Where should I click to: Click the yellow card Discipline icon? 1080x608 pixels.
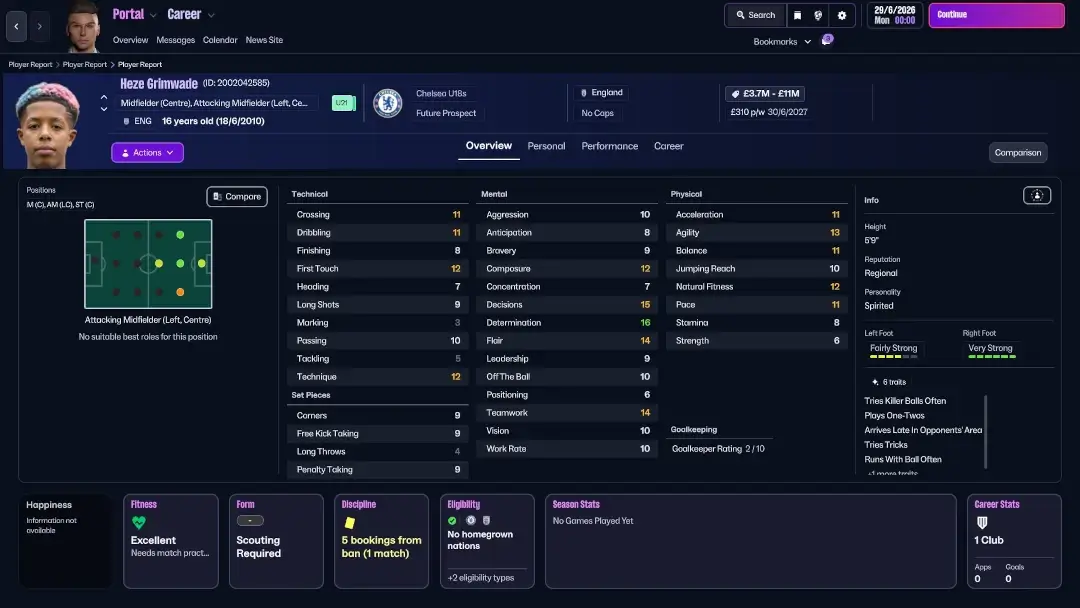tap(350, 523)
